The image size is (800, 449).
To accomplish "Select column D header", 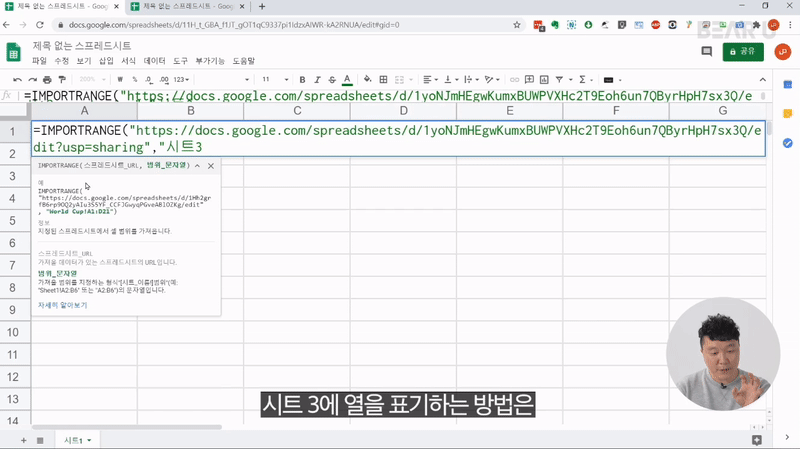I will click(403, 111).
